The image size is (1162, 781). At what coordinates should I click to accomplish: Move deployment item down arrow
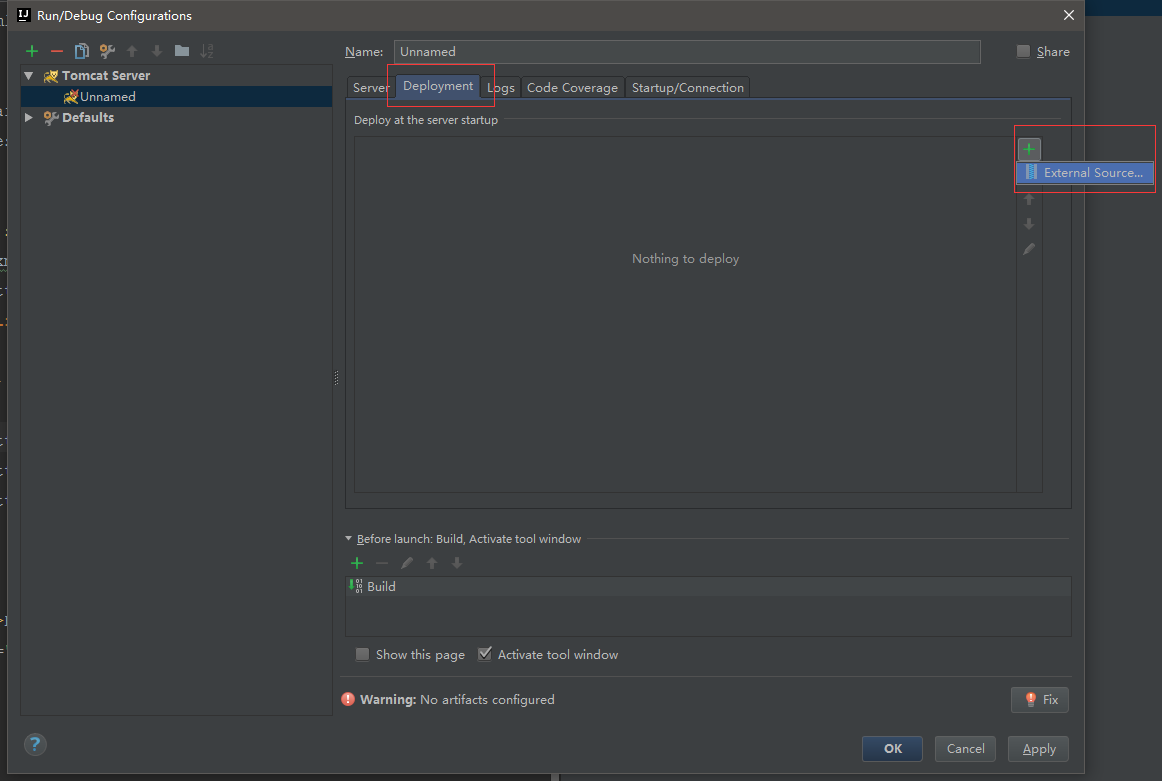1029,224
